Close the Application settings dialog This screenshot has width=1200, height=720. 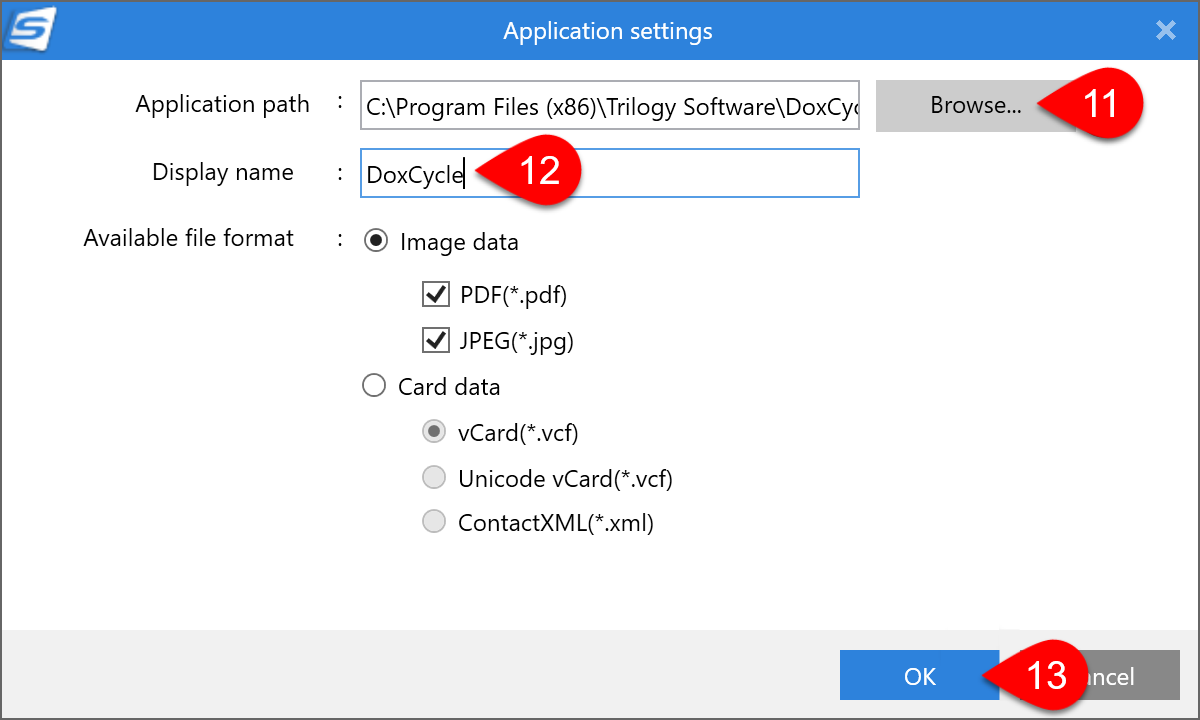[x=1165, y=30]
